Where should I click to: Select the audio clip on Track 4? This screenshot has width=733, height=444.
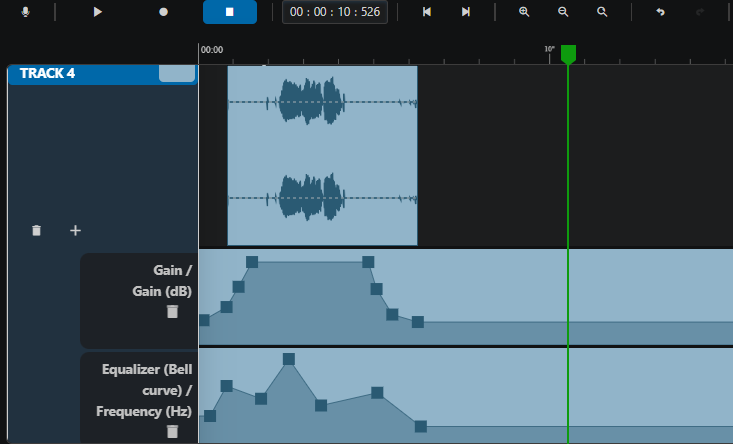(x=322, y=156)
